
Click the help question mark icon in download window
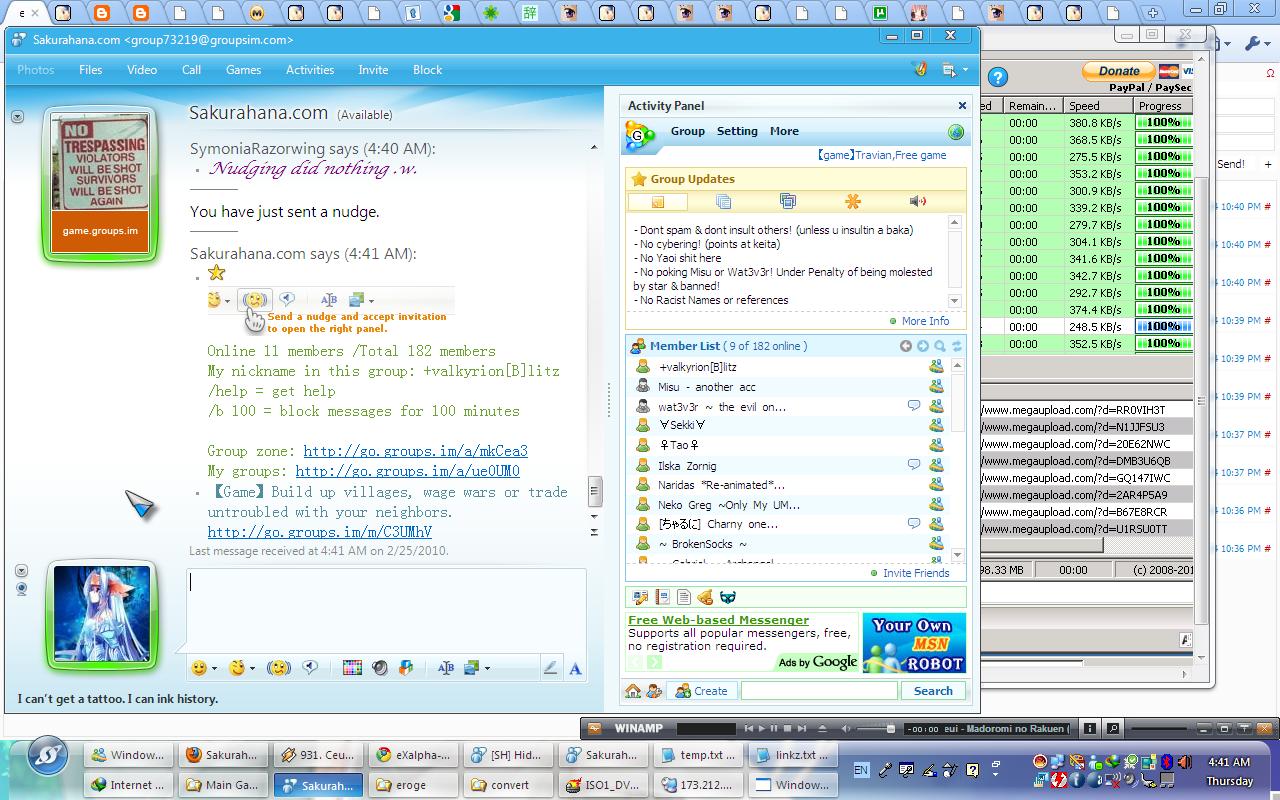[x=997, y=77]
